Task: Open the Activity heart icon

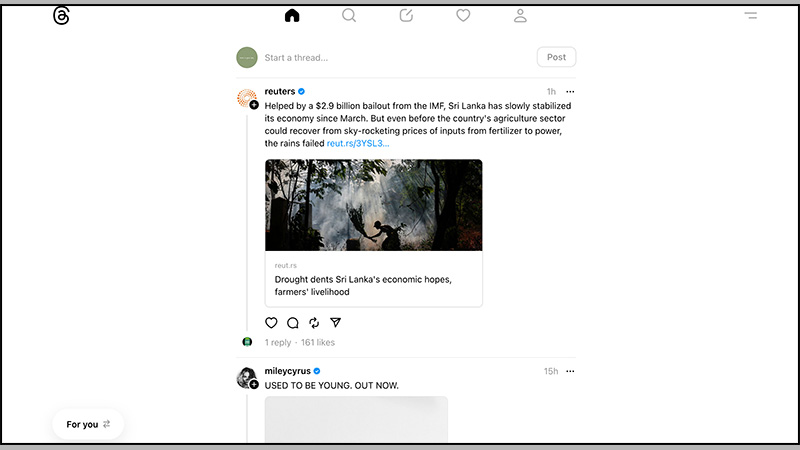Action: (463, 16)
